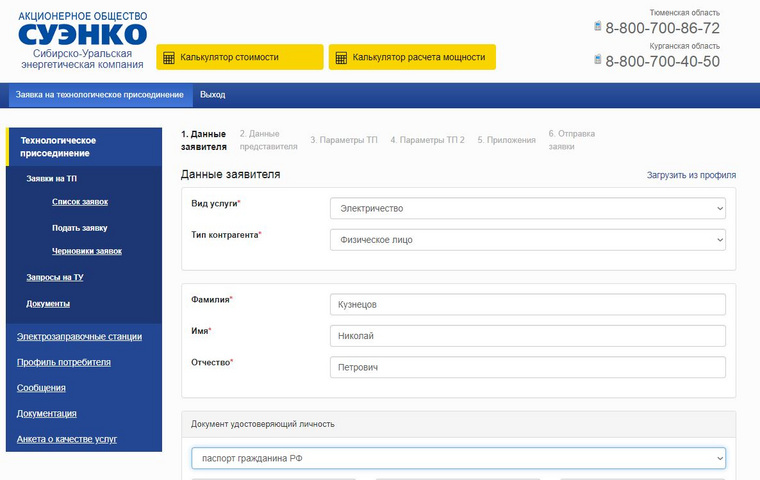The width and height of the screenshot is (760, 480).
Task: Click the Документ удостоверяющий личность section header
Action: click(459, 424)
